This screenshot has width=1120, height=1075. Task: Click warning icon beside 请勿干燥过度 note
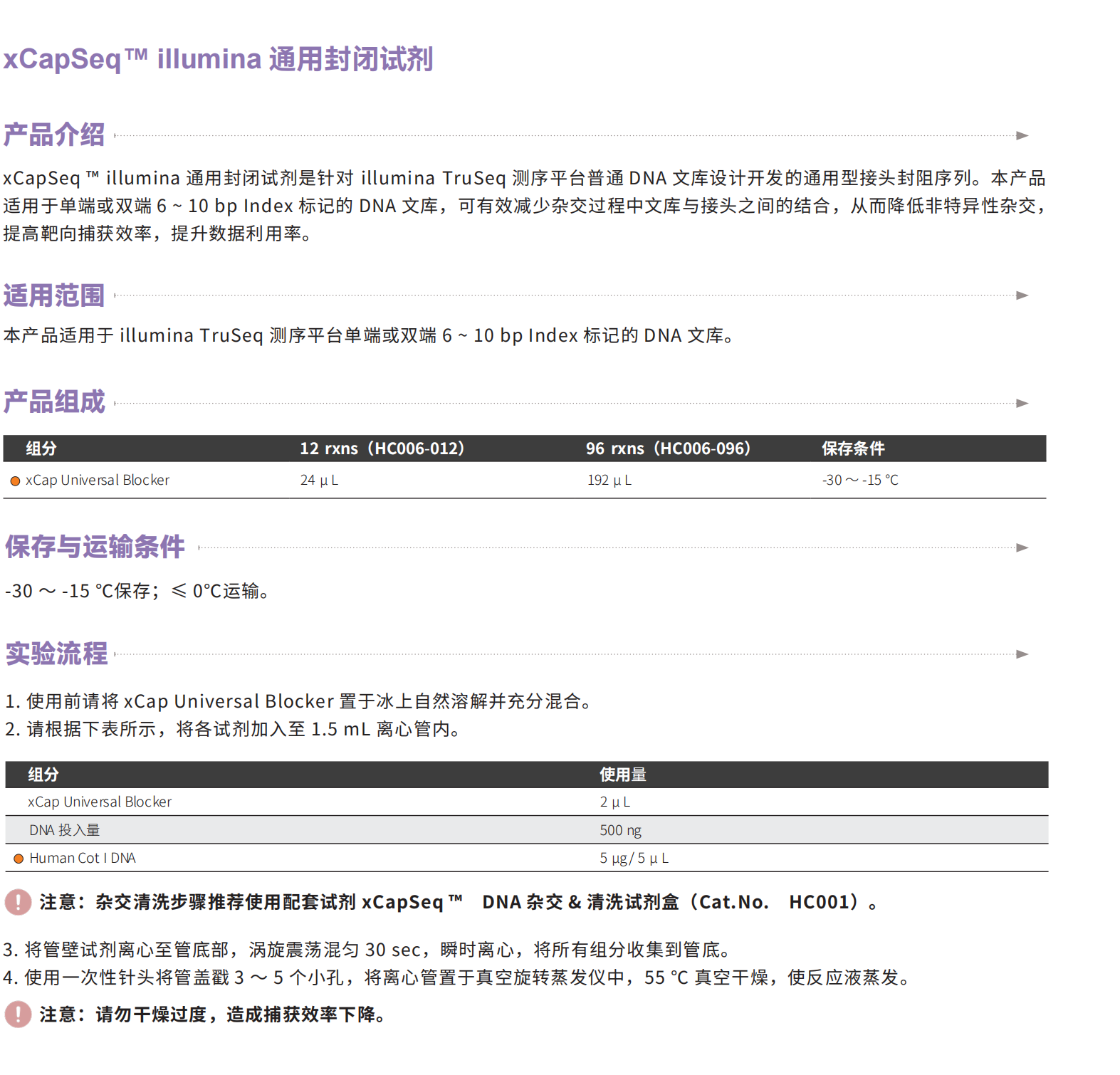tap(18, 1014)
